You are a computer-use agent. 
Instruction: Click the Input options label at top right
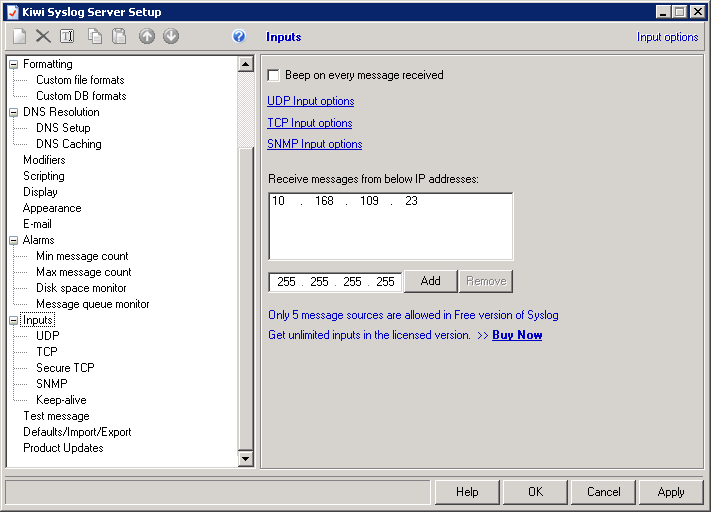667,37
